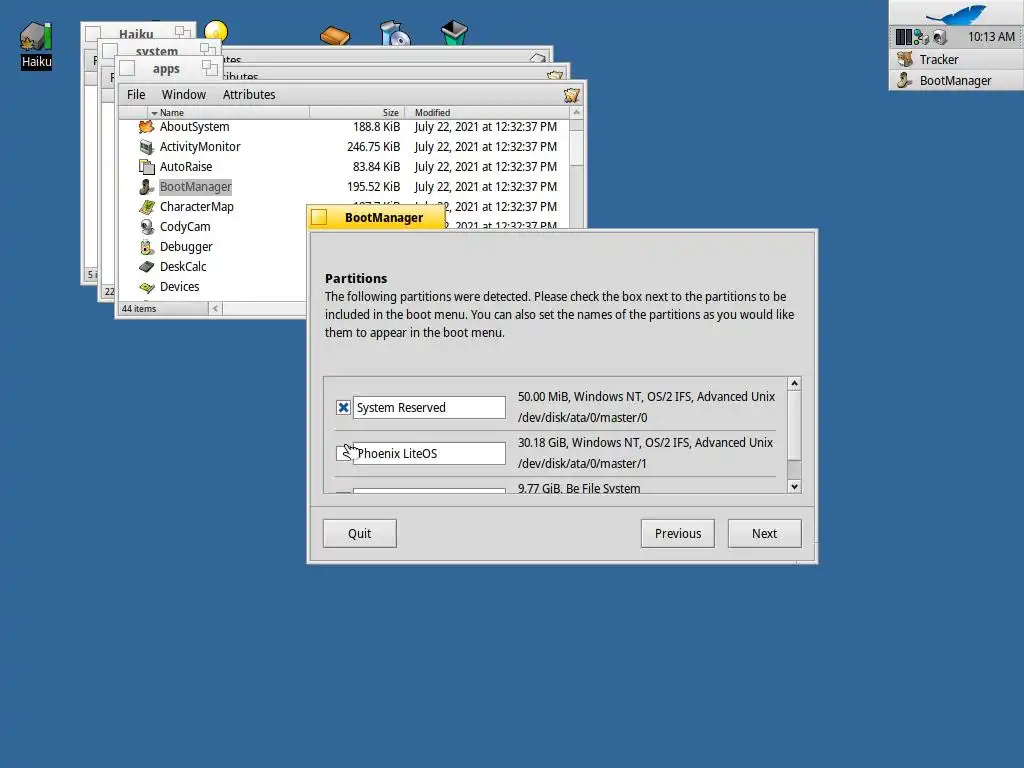Select the CodyCam webcam icon
The width and height of the screenshot is (1024, 768).
coord(146,227)
